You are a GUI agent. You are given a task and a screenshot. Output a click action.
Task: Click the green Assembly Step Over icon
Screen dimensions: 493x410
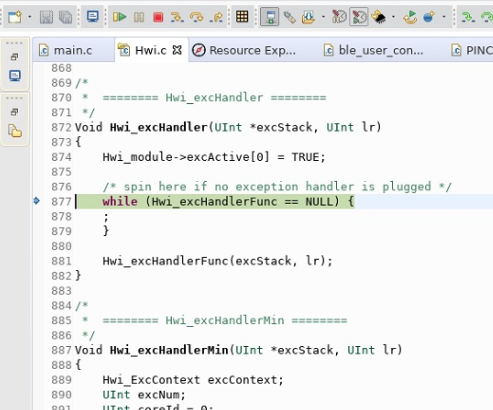click(487, 17)
